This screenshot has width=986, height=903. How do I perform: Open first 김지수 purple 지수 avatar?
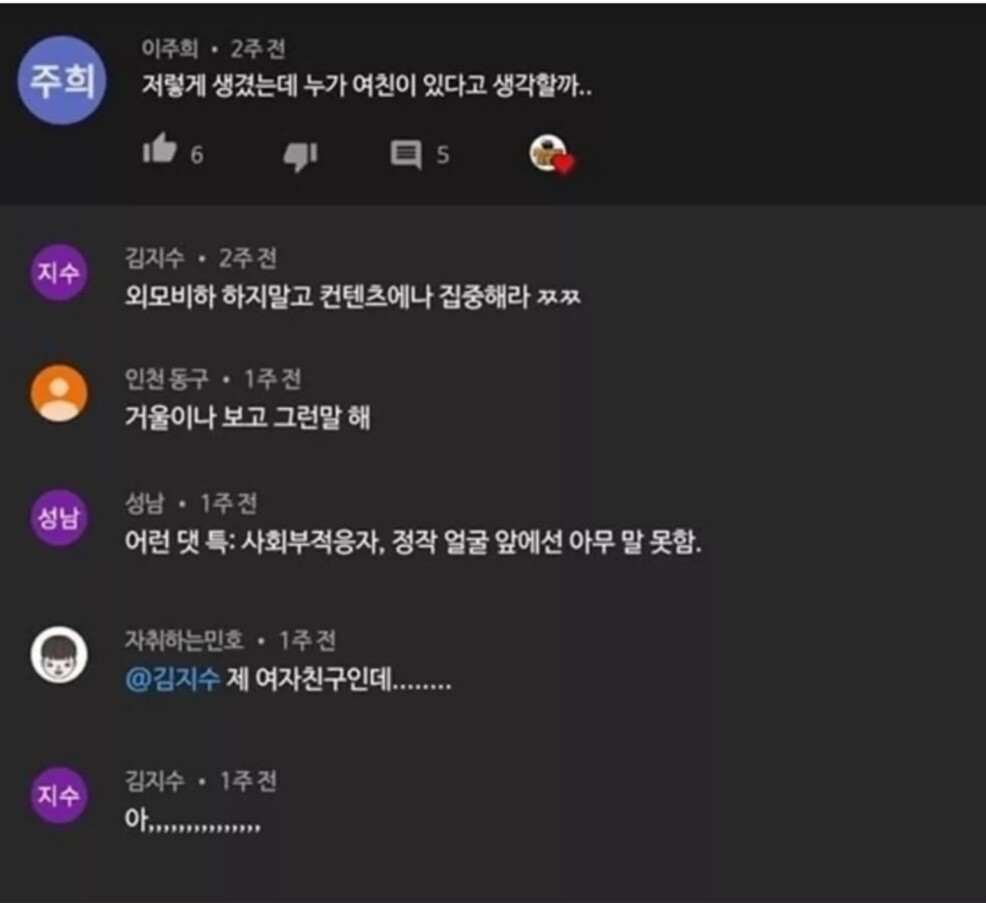point(58,273)
